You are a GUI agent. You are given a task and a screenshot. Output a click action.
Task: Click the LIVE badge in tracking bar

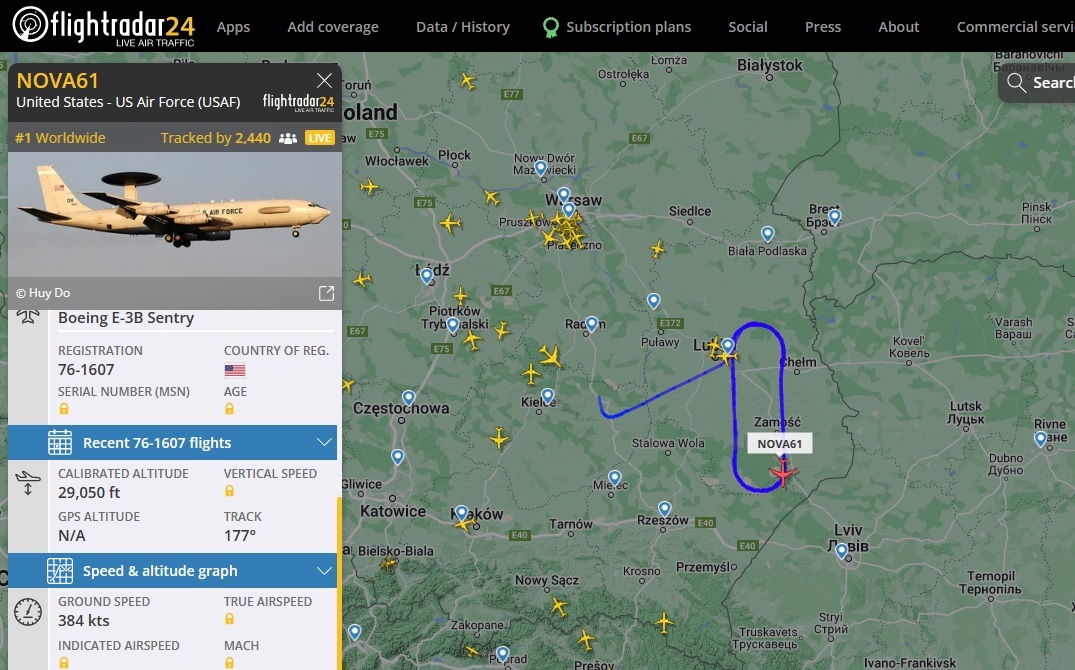click(319, 138)
